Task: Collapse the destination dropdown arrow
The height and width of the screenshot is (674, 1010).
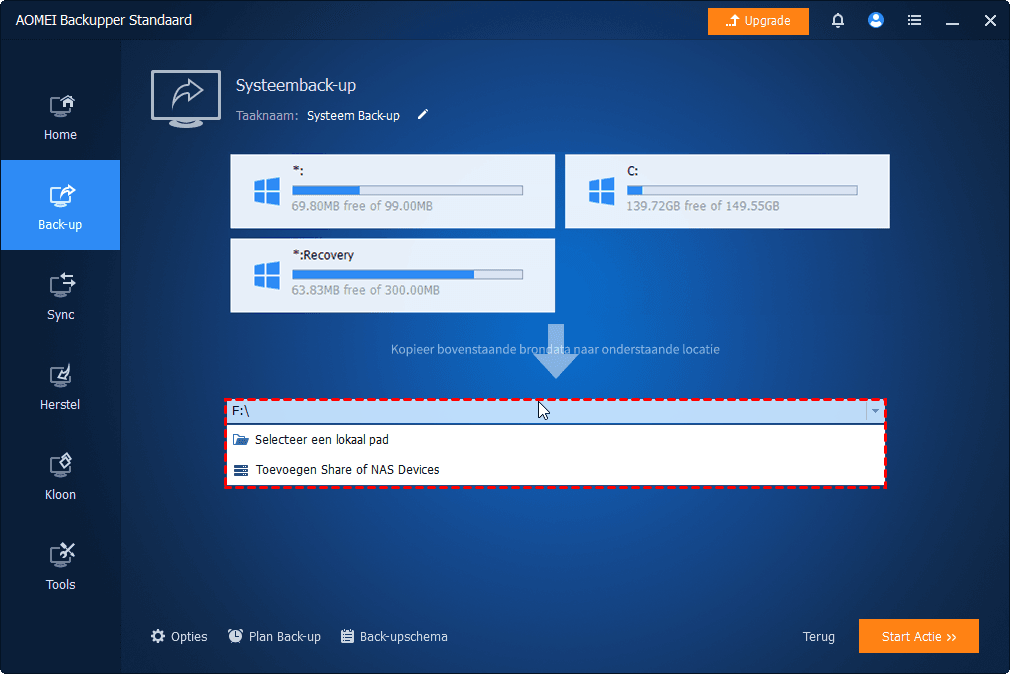Action: (875, 411)
